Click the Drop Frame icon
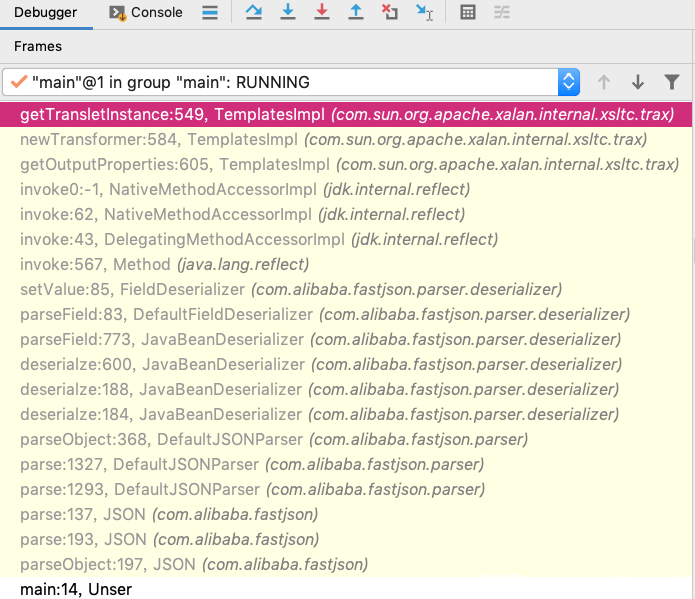This screenshot has height=599, width=695. click(390, 13)
